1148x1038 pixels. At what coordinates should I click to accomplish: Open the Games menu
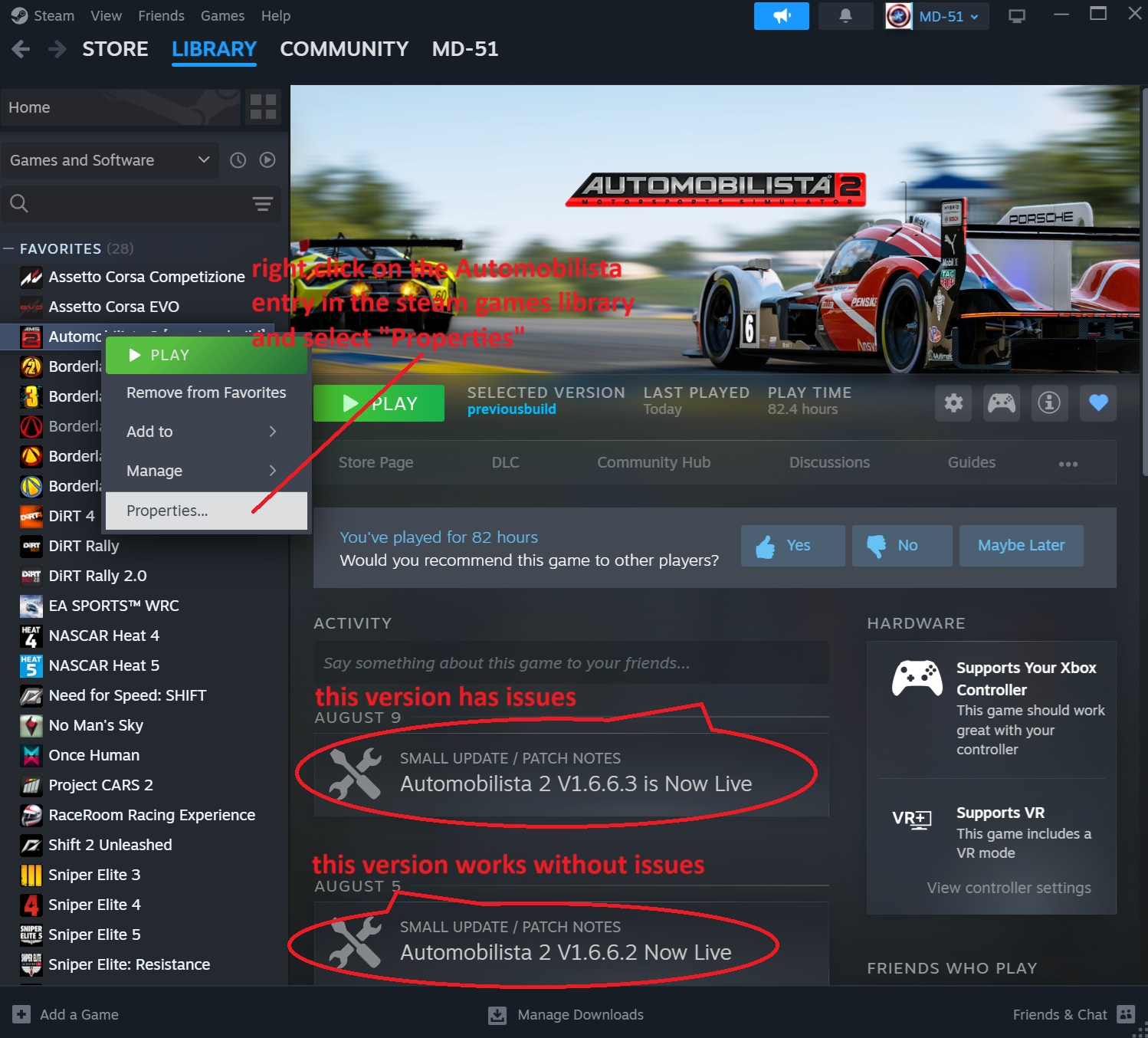tap(222, 15)
